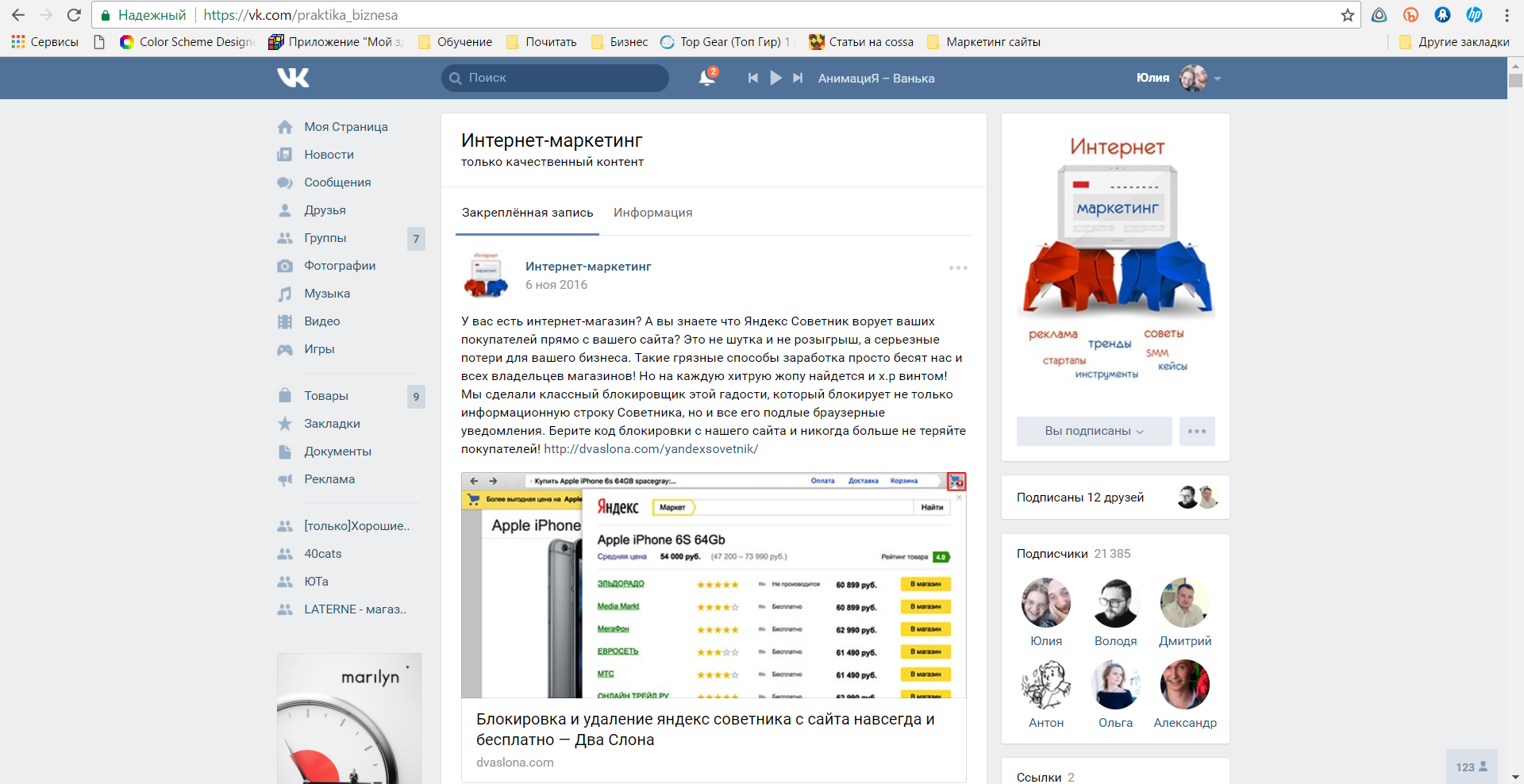Open the Интернет маркетинг community cover image
This screenshot has width=1524, height=784.
[x=1116, y=259]
